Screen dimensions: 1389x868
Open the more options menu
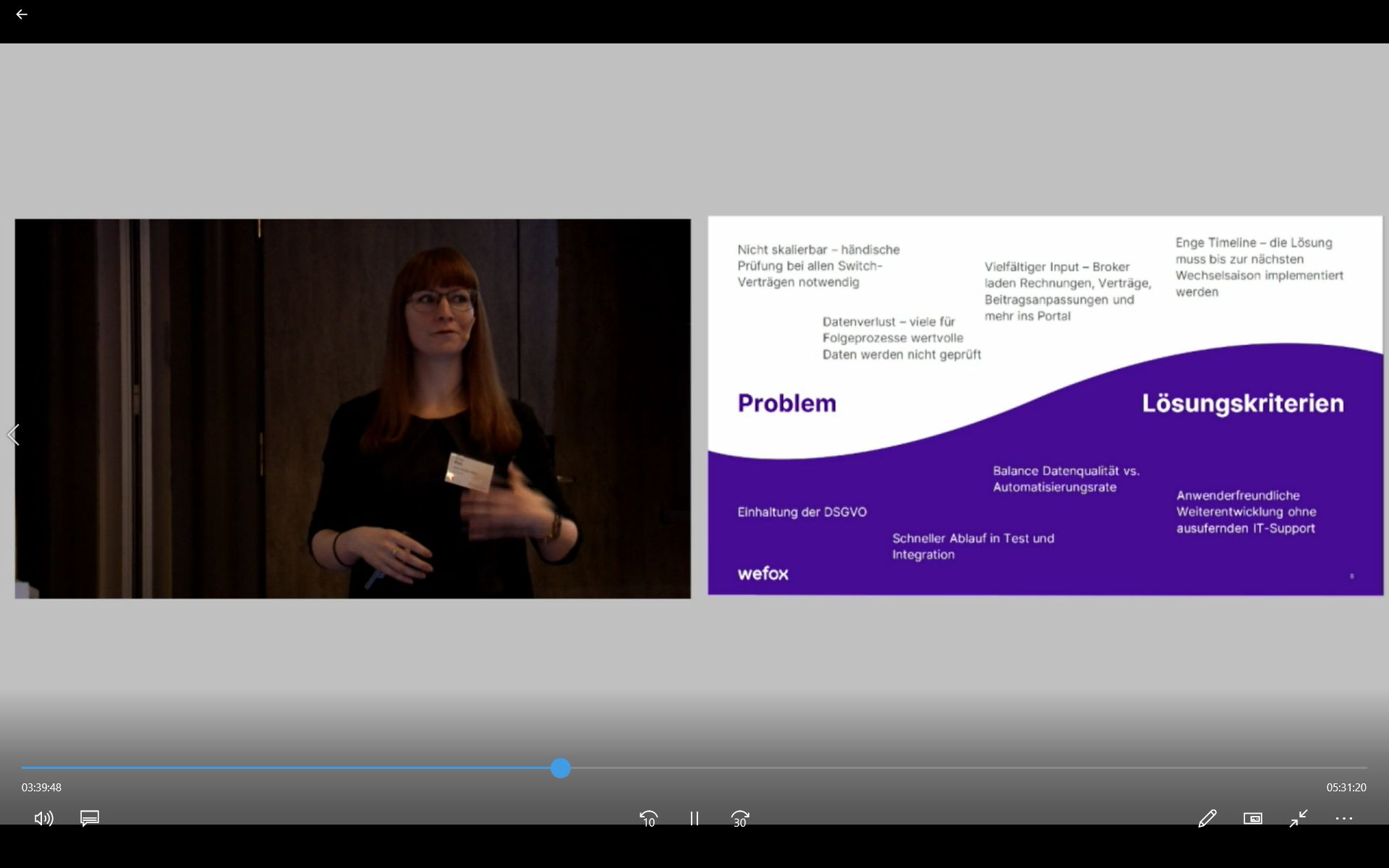[x=1343, y=818]
